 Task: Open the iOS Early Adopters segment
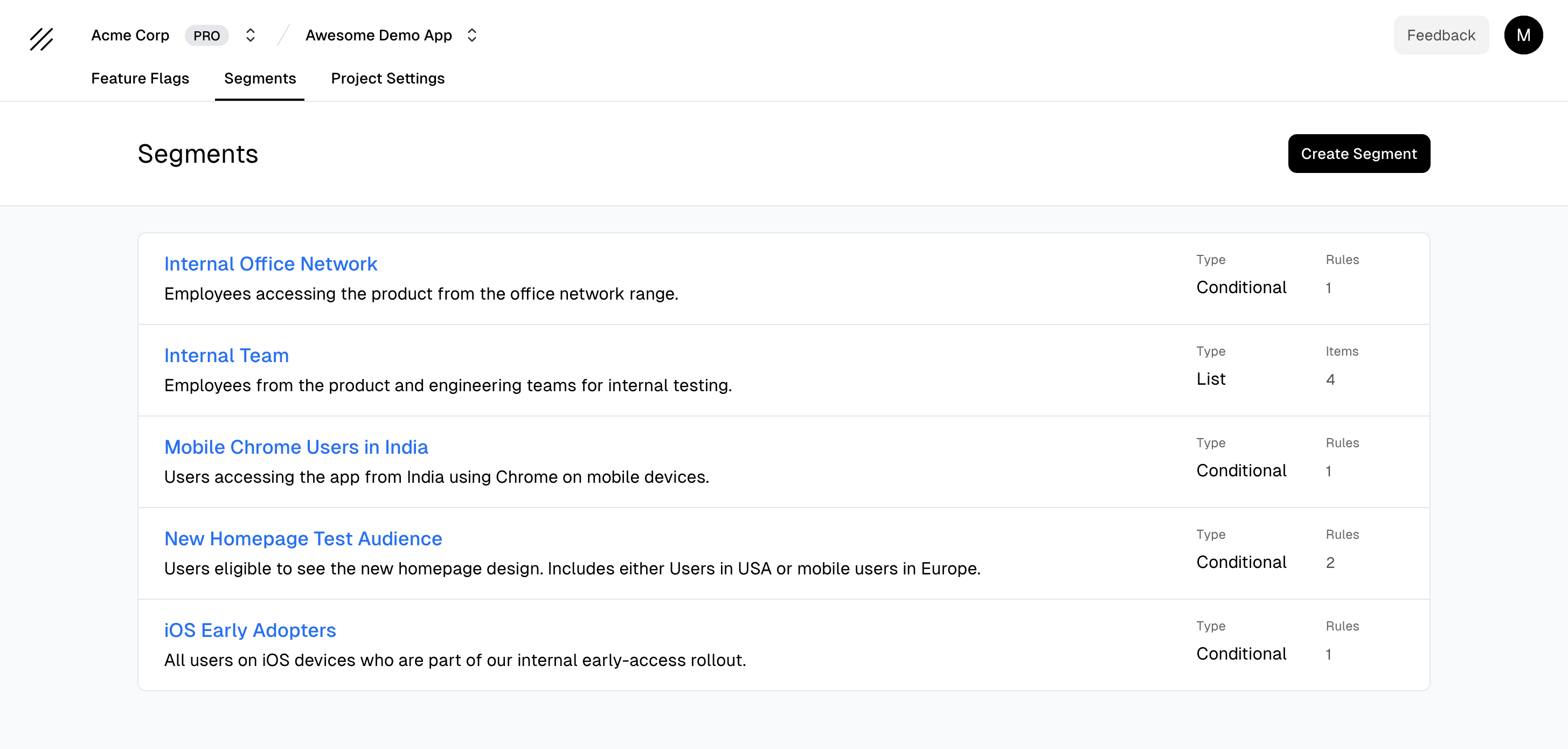point(249,630)
